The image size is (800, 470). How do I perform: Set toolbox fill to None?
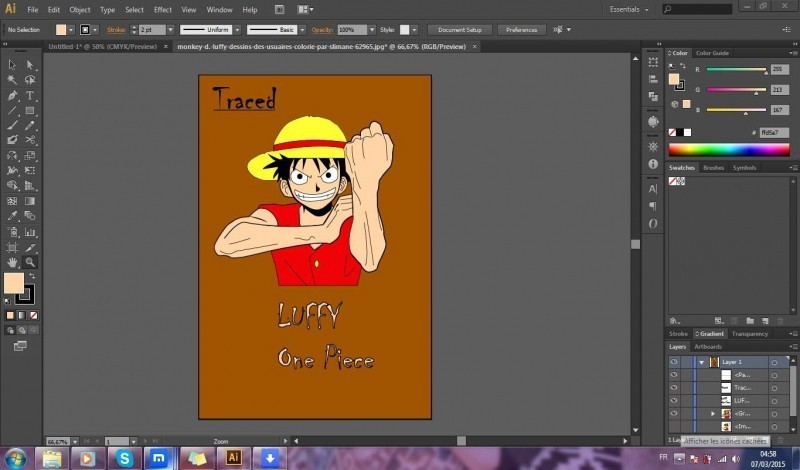[x=33, y=315]
